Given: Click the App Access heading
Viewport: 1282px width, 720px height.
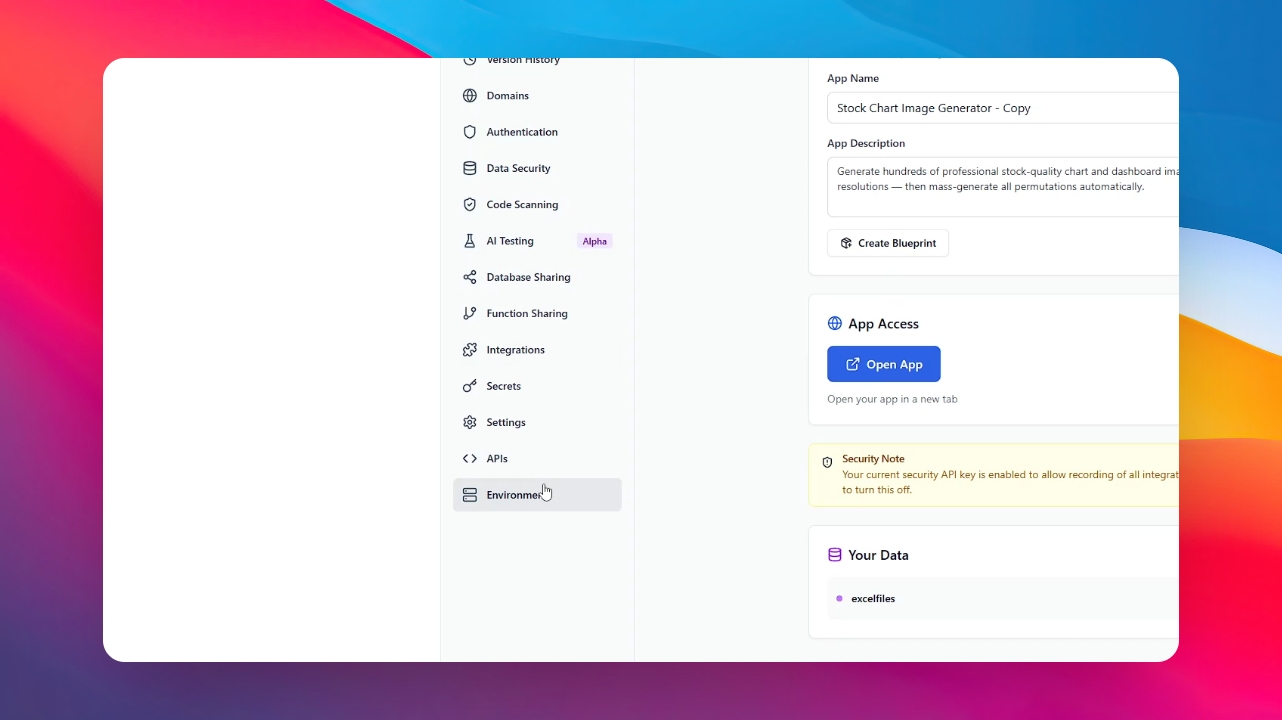Looking at the screenshot, I should [x=883, y=324].
